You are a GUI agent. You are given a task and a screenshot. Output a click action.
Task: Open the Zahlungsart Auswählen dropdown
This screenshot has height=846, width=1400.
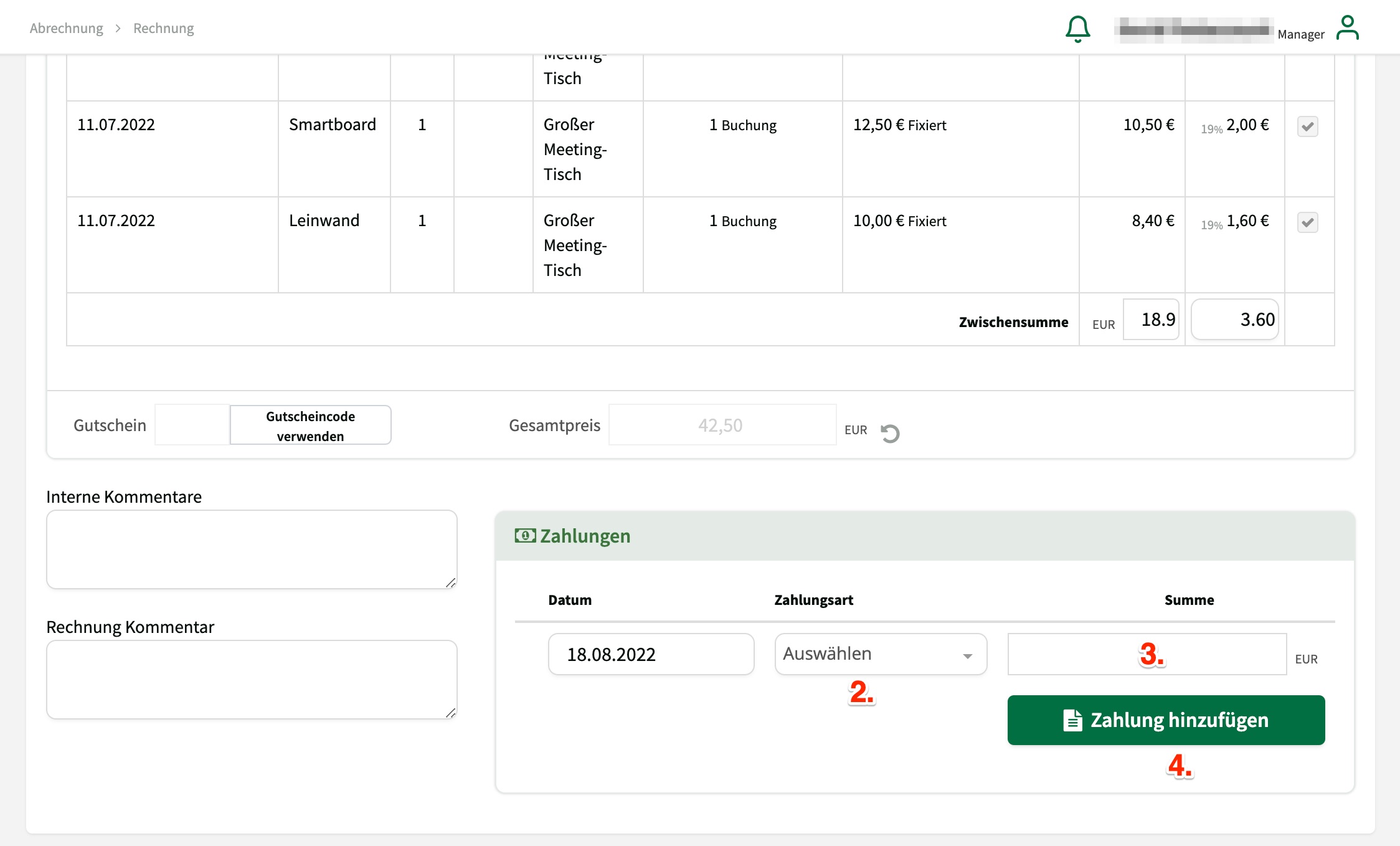click(872, 654)
